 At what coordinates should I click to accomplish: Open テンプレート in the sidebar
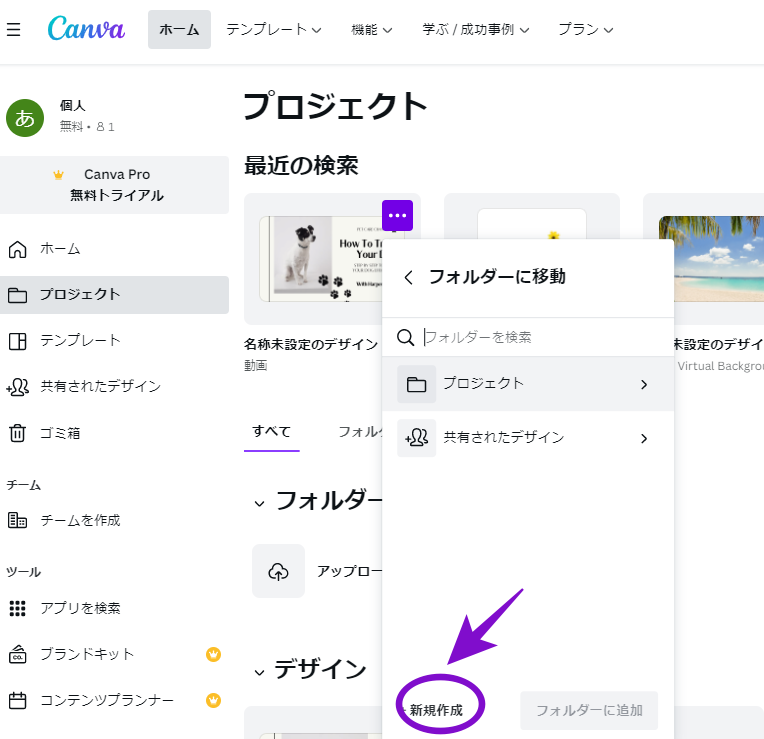pyautogui.click(x=114, y=341)
